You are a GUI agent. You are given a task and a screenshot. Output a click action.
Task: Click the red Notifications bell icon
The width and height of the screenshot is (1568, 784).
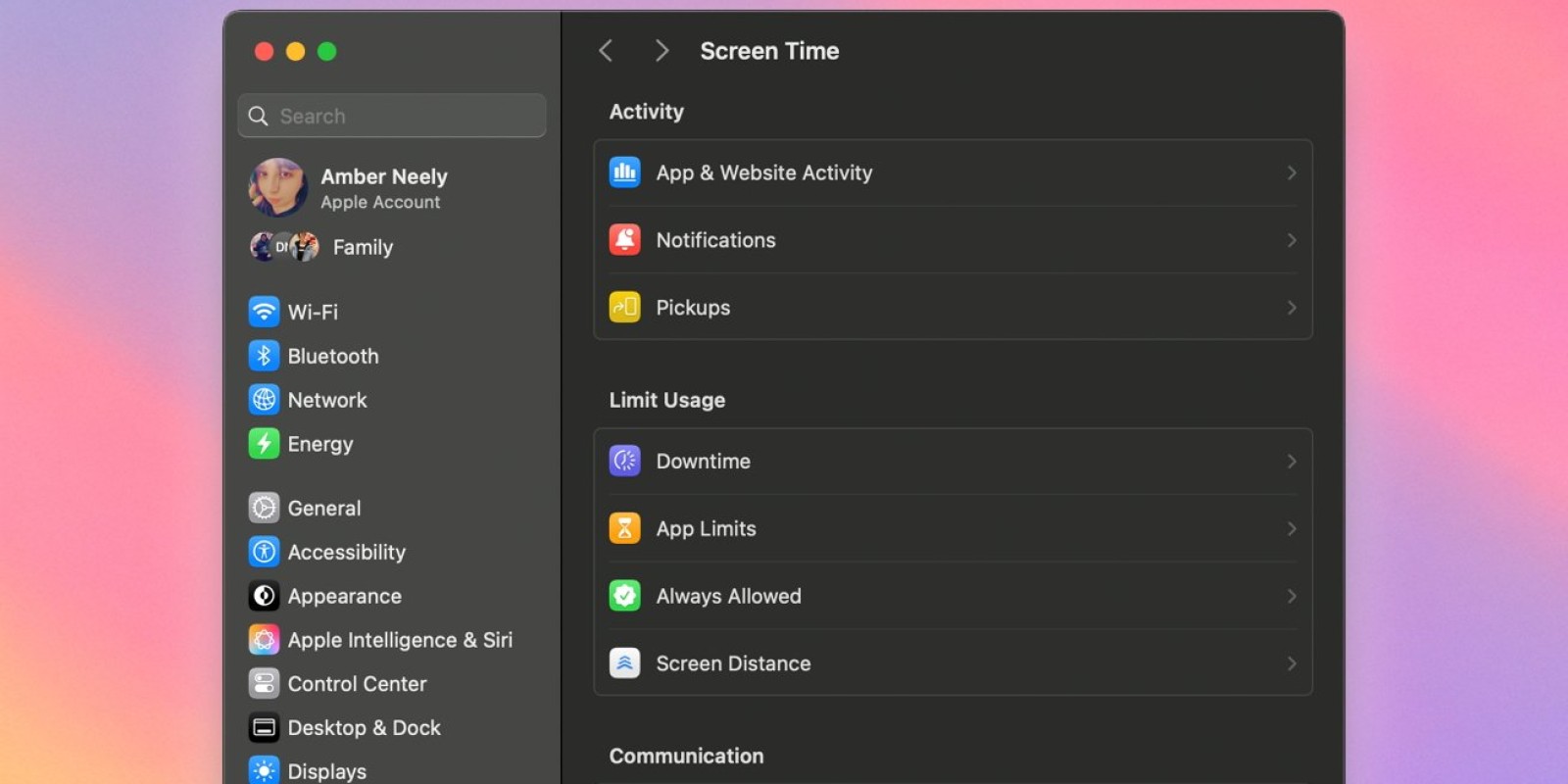624,240
